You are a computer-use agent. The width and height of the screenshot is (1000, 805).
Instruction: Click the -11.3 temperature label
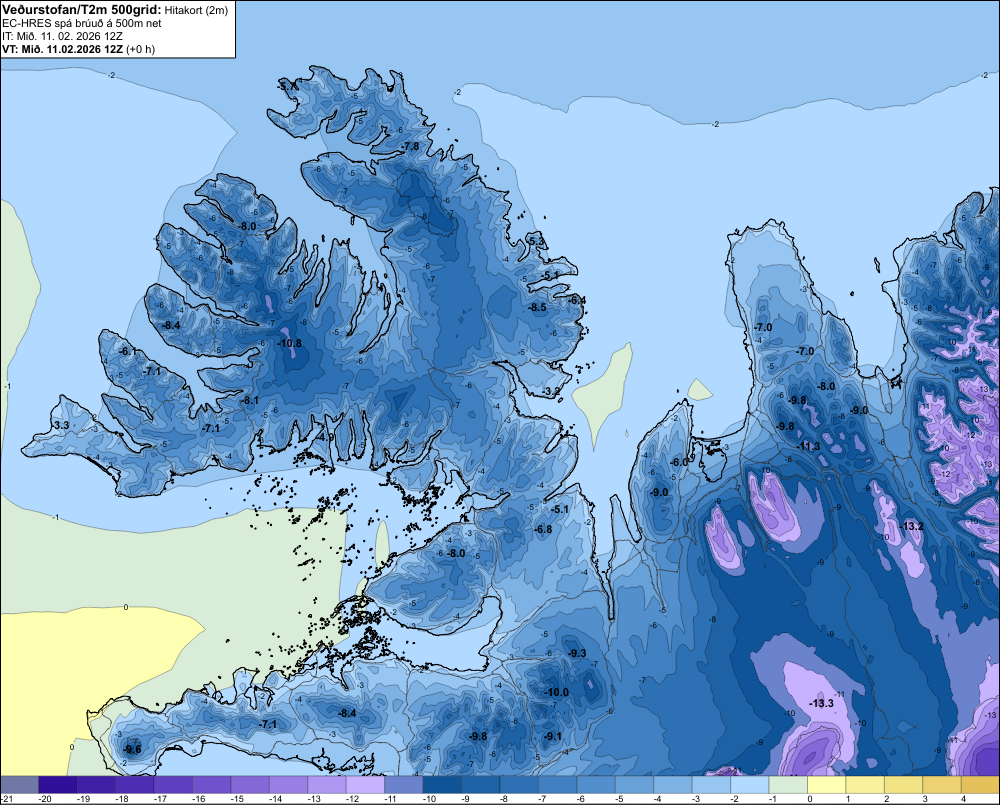(809, 446)
